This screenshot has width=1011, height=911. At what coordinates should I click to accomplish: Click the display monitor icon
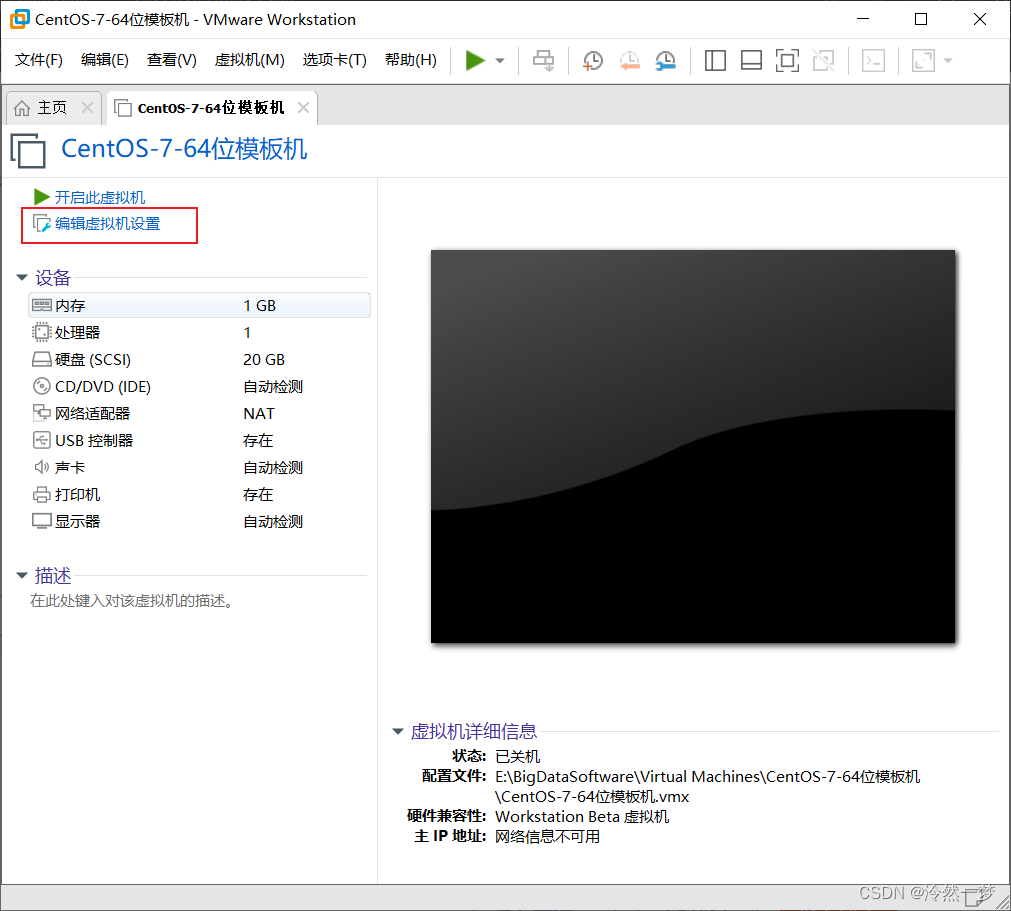tap(42, 521)
